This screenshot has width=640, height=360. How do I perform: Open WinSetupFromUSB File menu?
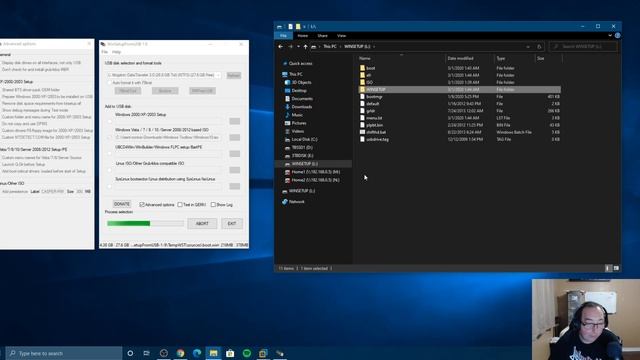[105, 52]
